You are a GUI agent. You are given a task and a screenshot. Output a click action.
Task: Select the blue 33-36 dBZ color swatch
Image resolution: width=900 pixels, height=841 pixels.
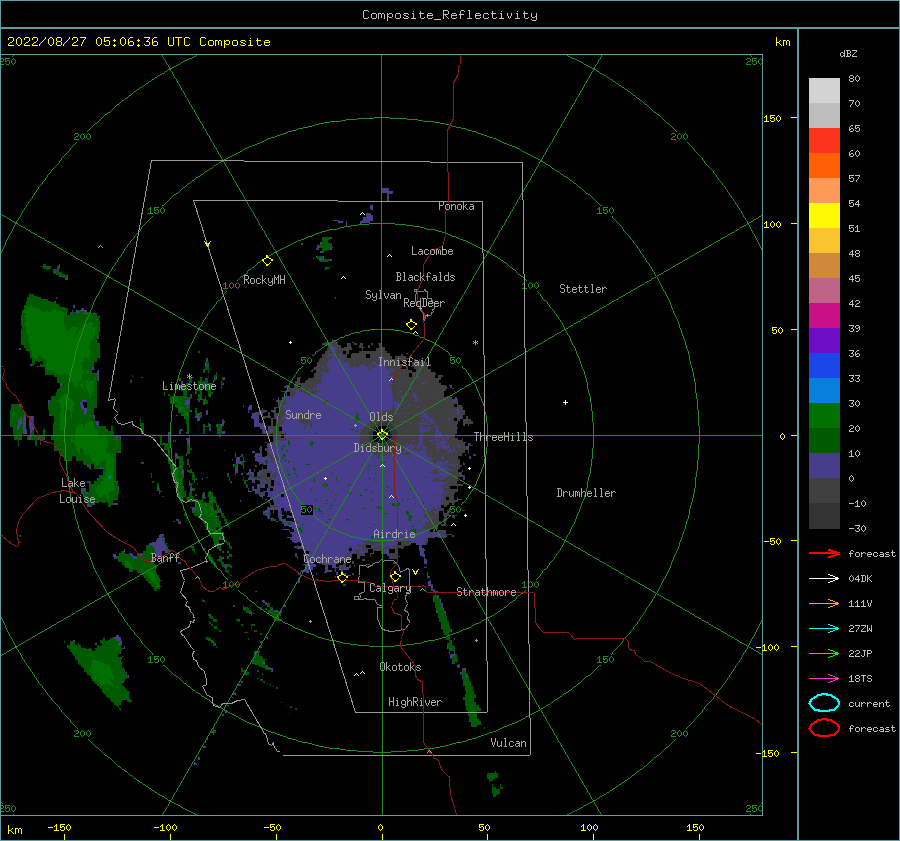(824, 365)
